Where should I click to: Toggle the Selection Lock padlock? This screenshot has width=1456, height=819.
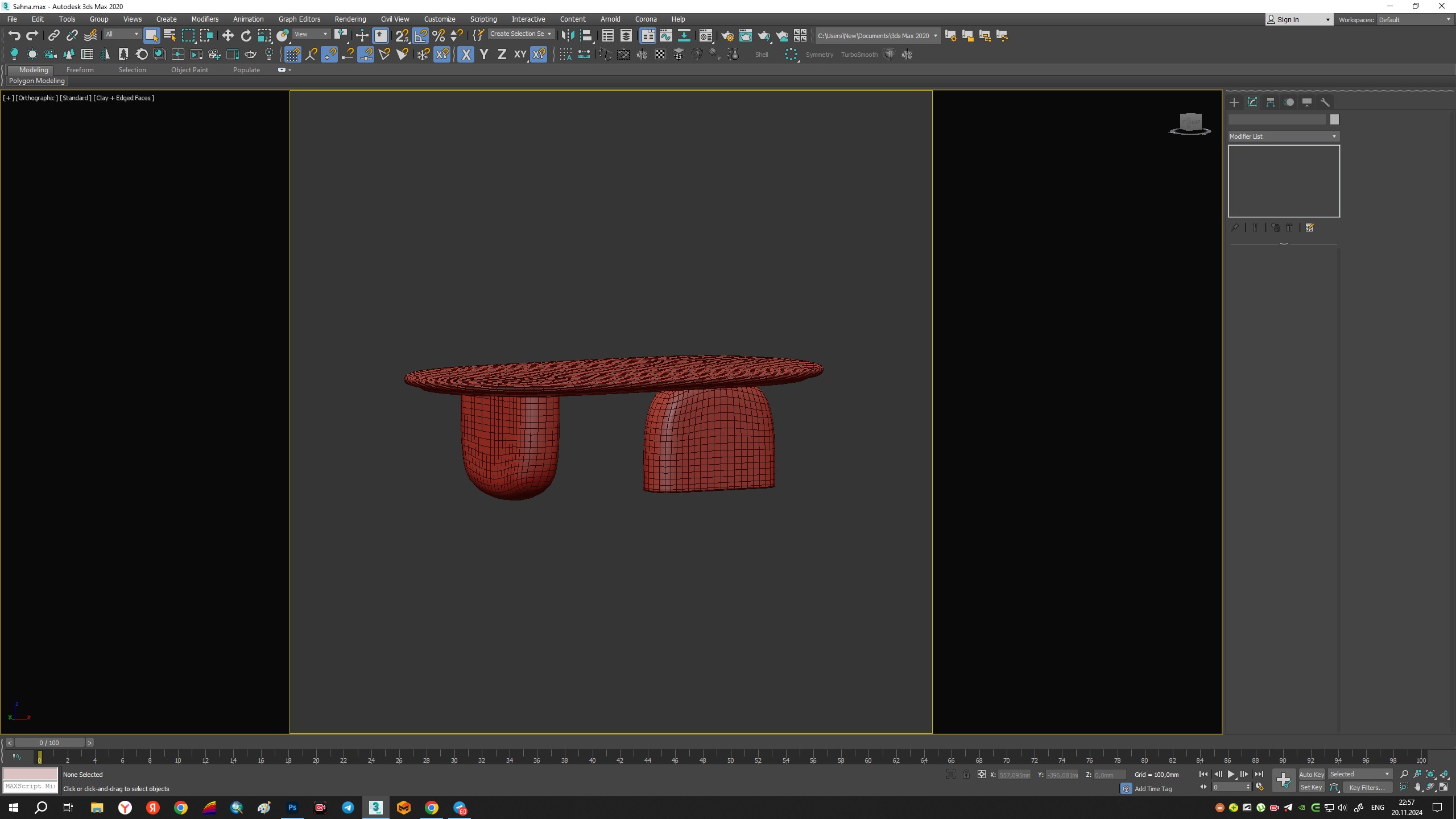tap(966, 775)
